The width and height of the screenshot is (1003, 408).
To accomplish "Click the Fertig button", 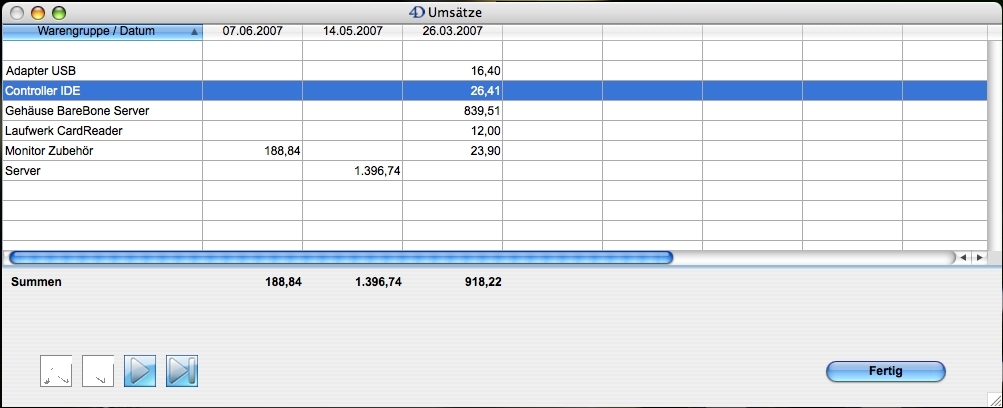I will pyautogui.click(x=885, y=371).
